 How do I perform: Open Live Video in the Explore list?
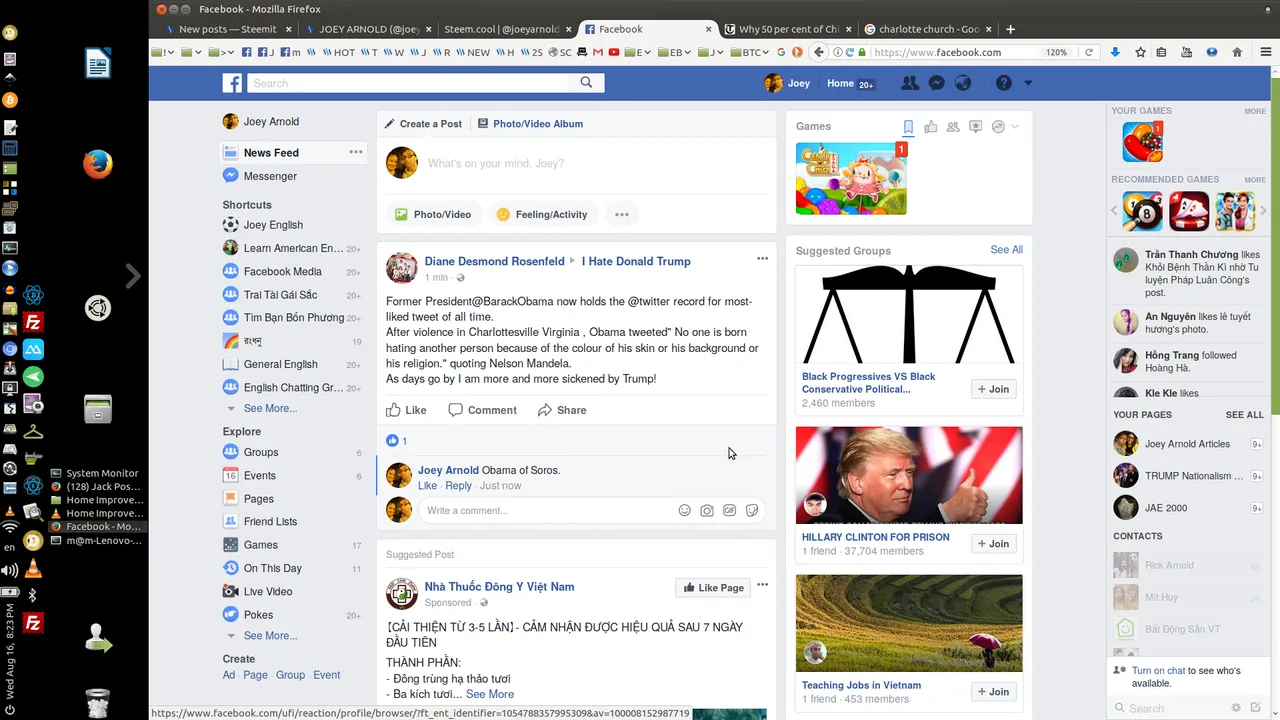tap(268, 591)
